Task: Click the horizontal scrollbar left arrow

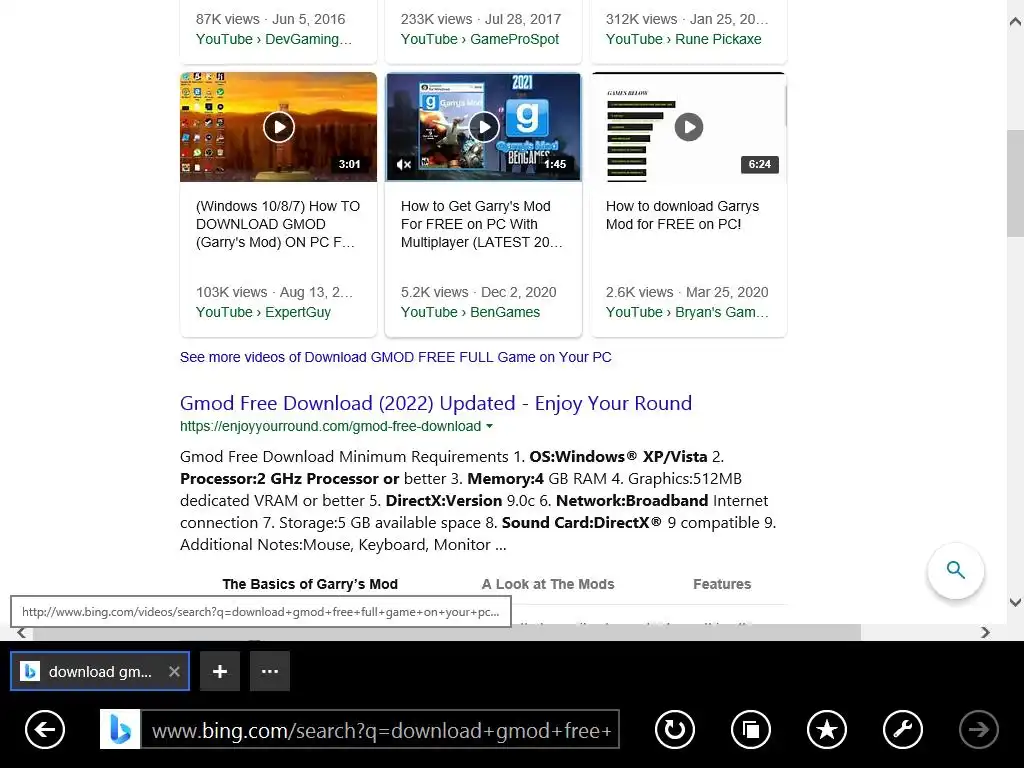Action: [x=21, y=632]
